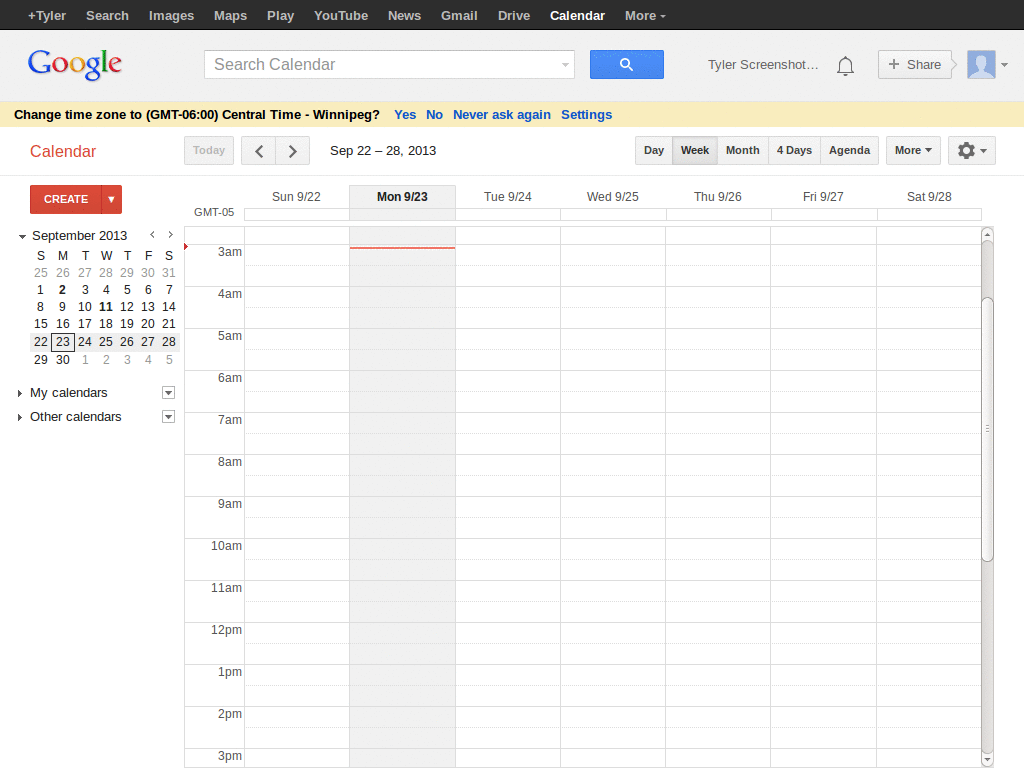Click the scroll down arrow
Screen dimensions: 1024x768
coord(987,760)
